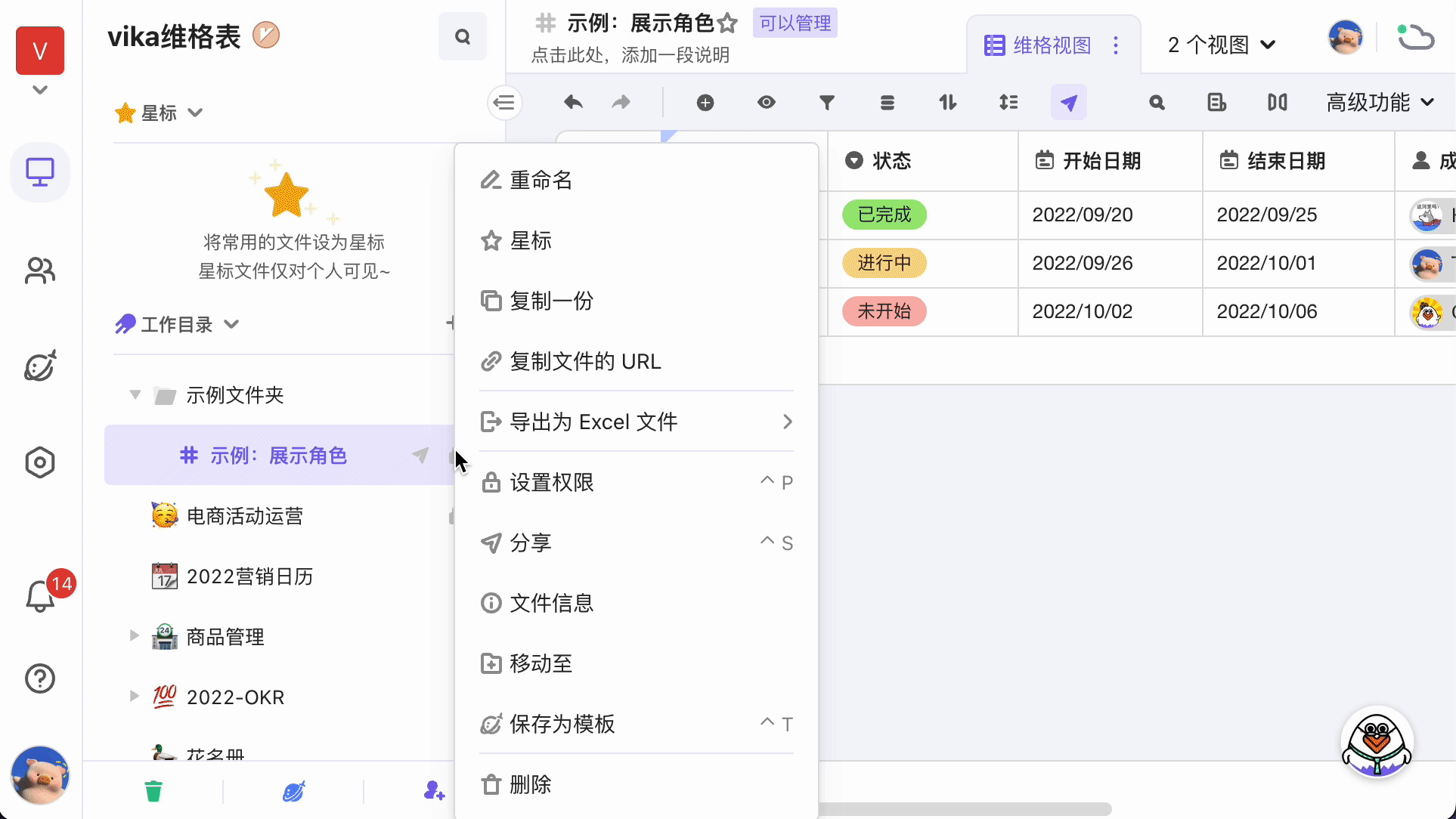The width and height of the screenshot is (1456, 819).
Task: Expand the 商品管理 folder
Action: tap(135, 636)
